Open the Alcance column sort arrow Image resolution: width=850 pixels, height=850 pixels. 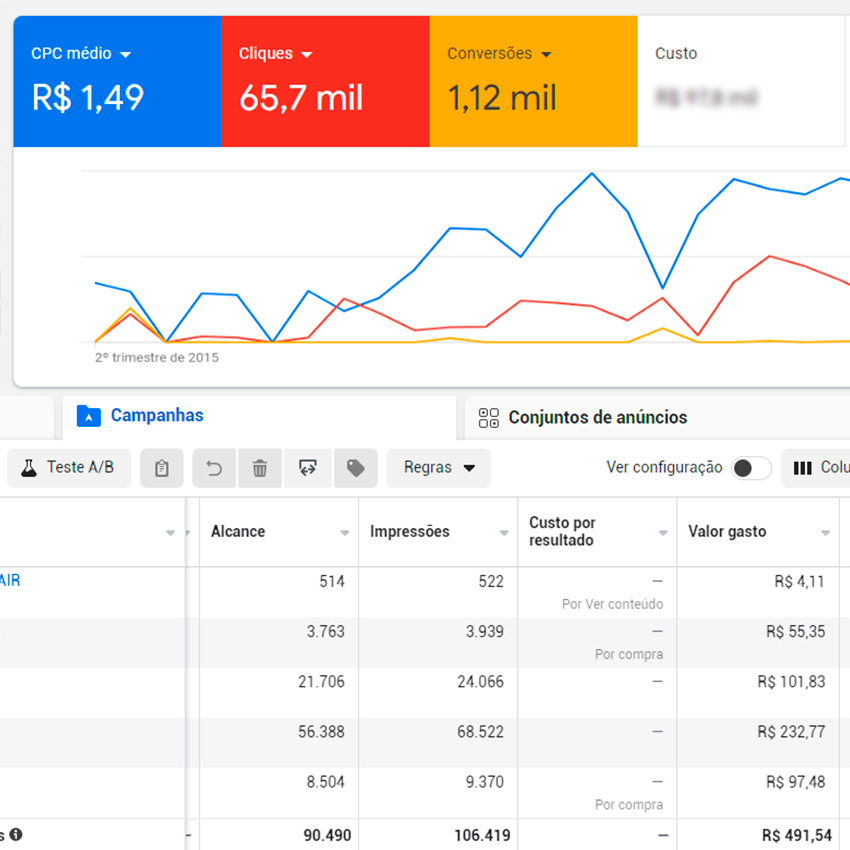coord(345,533)
